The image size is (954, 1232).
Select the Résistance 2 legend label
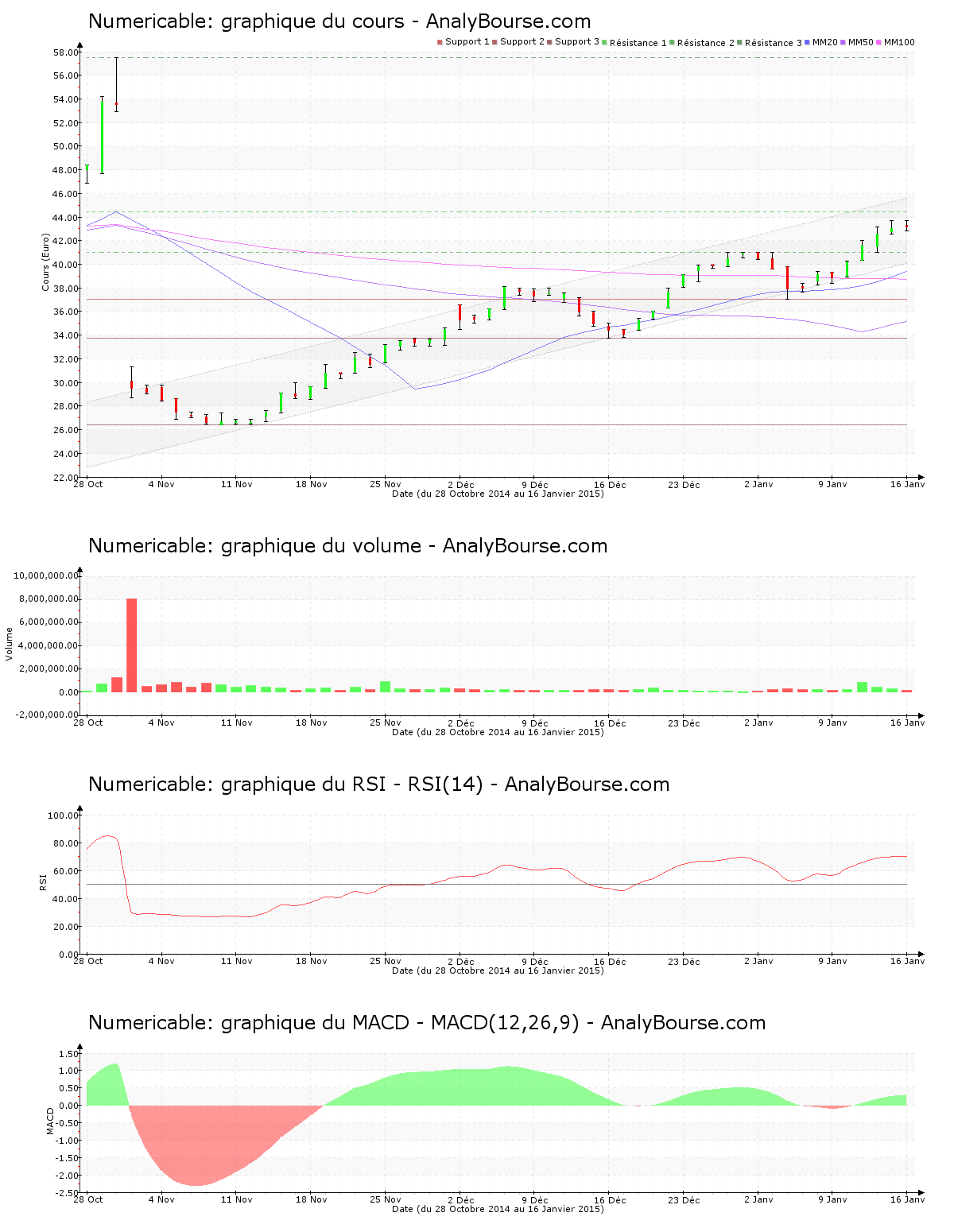(x=706, y=43)
